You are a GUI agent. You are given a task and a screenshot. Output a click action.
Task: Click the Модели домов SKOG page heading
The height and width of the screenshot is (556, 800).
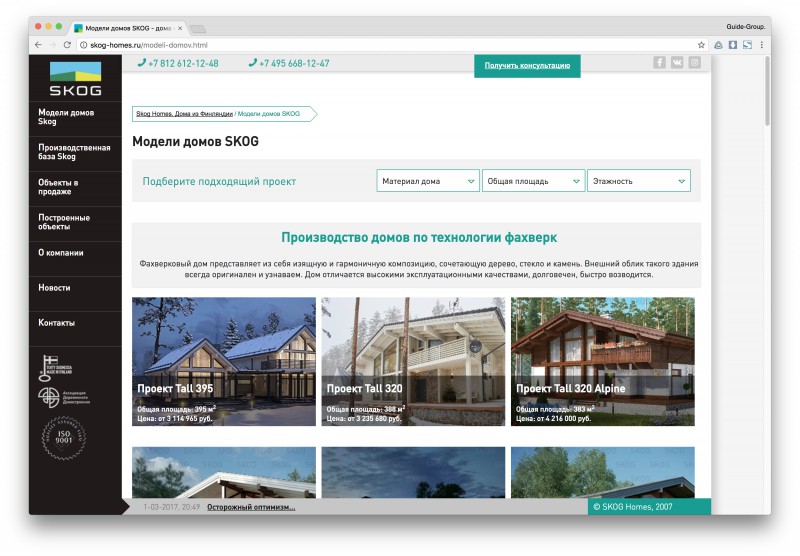tap(195, 141)
